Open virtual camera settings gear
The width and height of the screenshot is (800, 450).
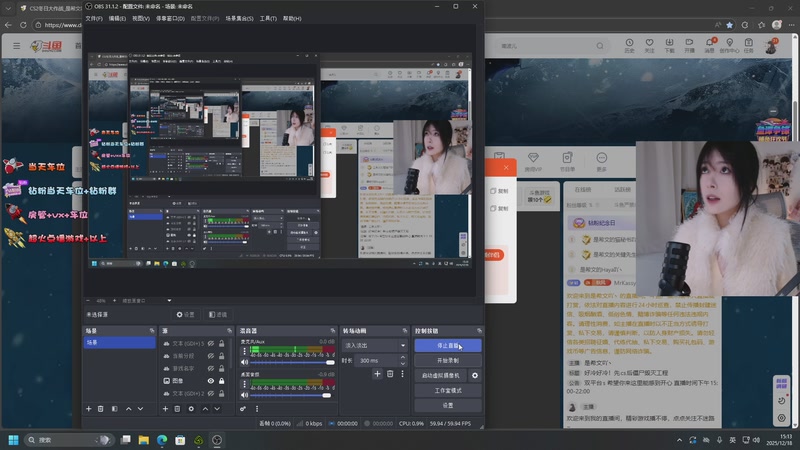click(475, 376)
